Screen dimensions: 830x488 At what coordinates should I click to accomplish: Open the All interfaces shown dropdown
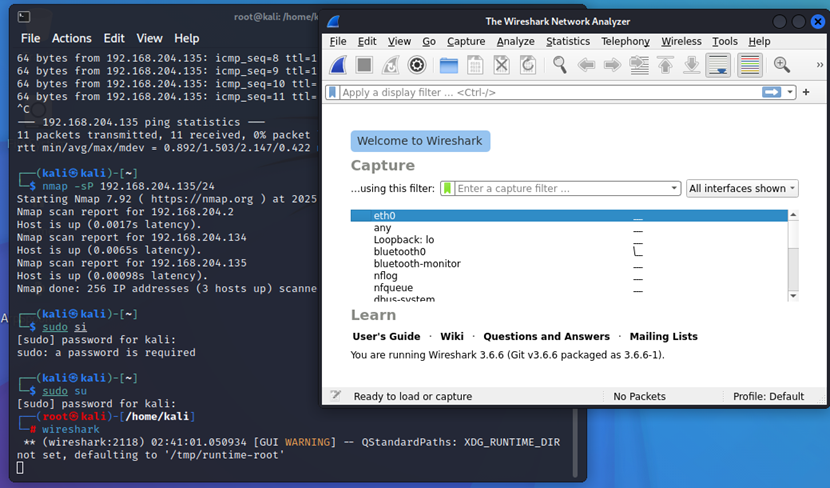coord(742,188)
